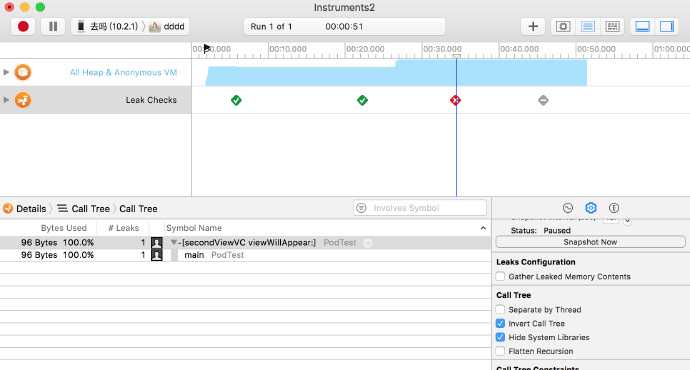Click the playhead at the timeline start

click(x=207, y=48)
